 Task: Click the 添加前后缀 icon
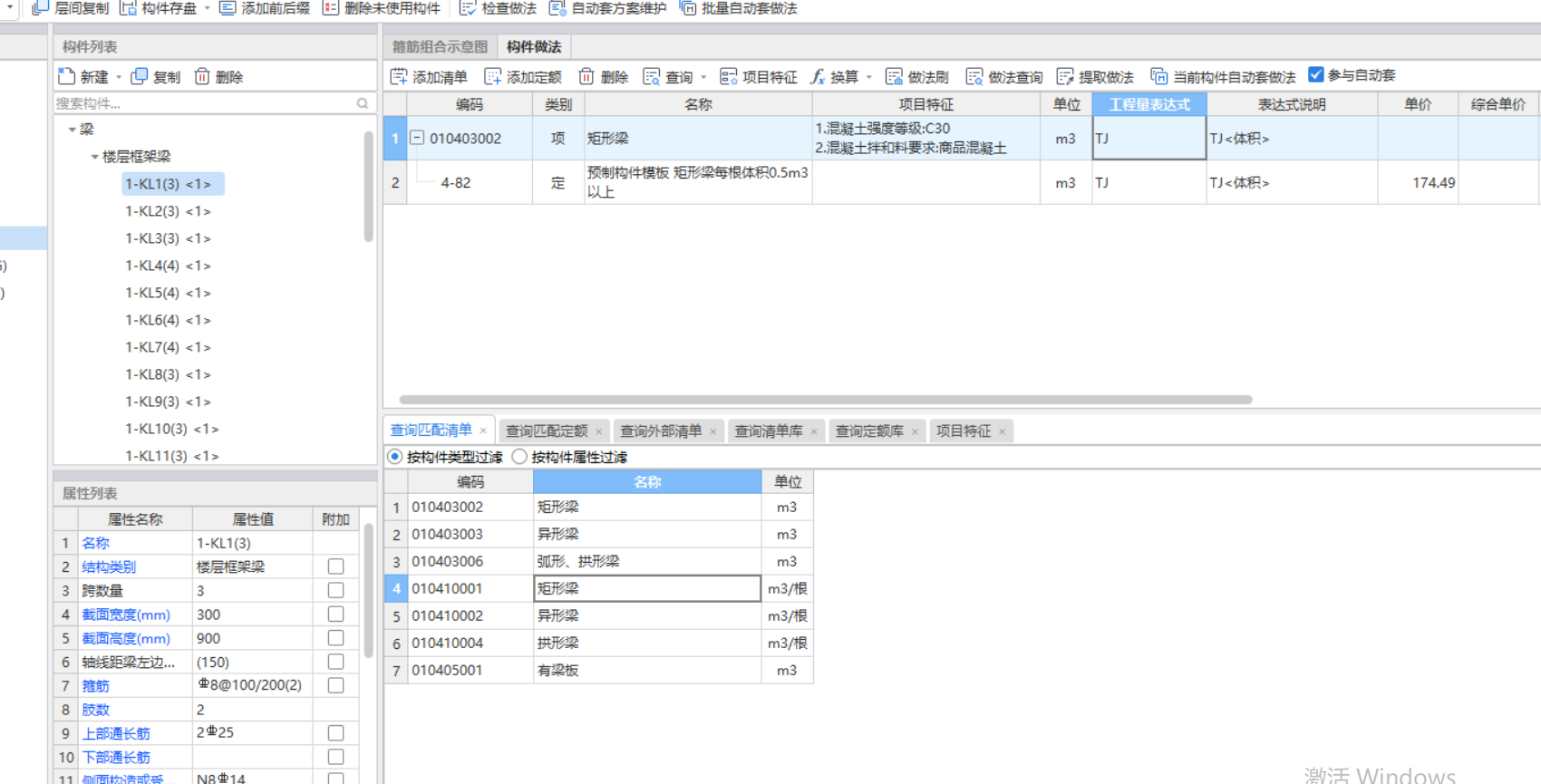tap(228, 8)
